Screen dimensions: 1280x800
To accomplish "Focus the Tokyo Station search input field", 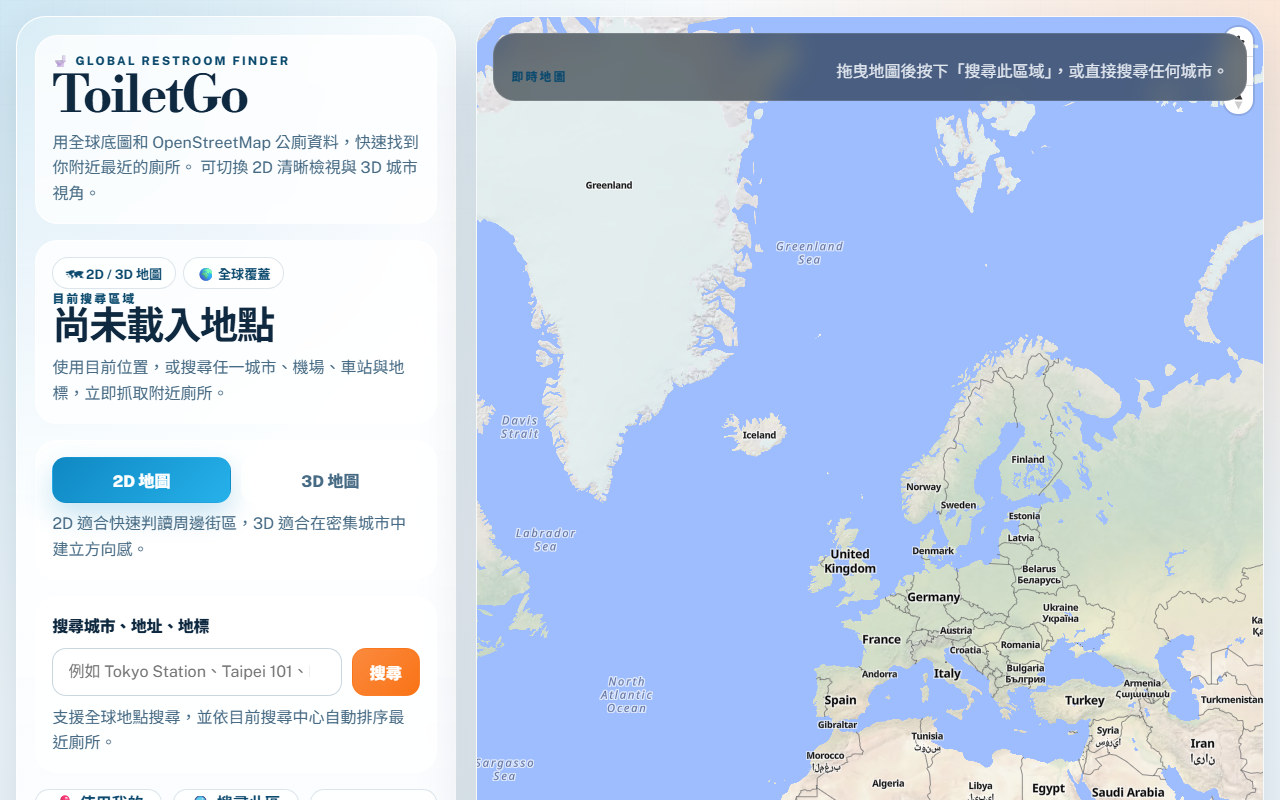I will [197, 672].
